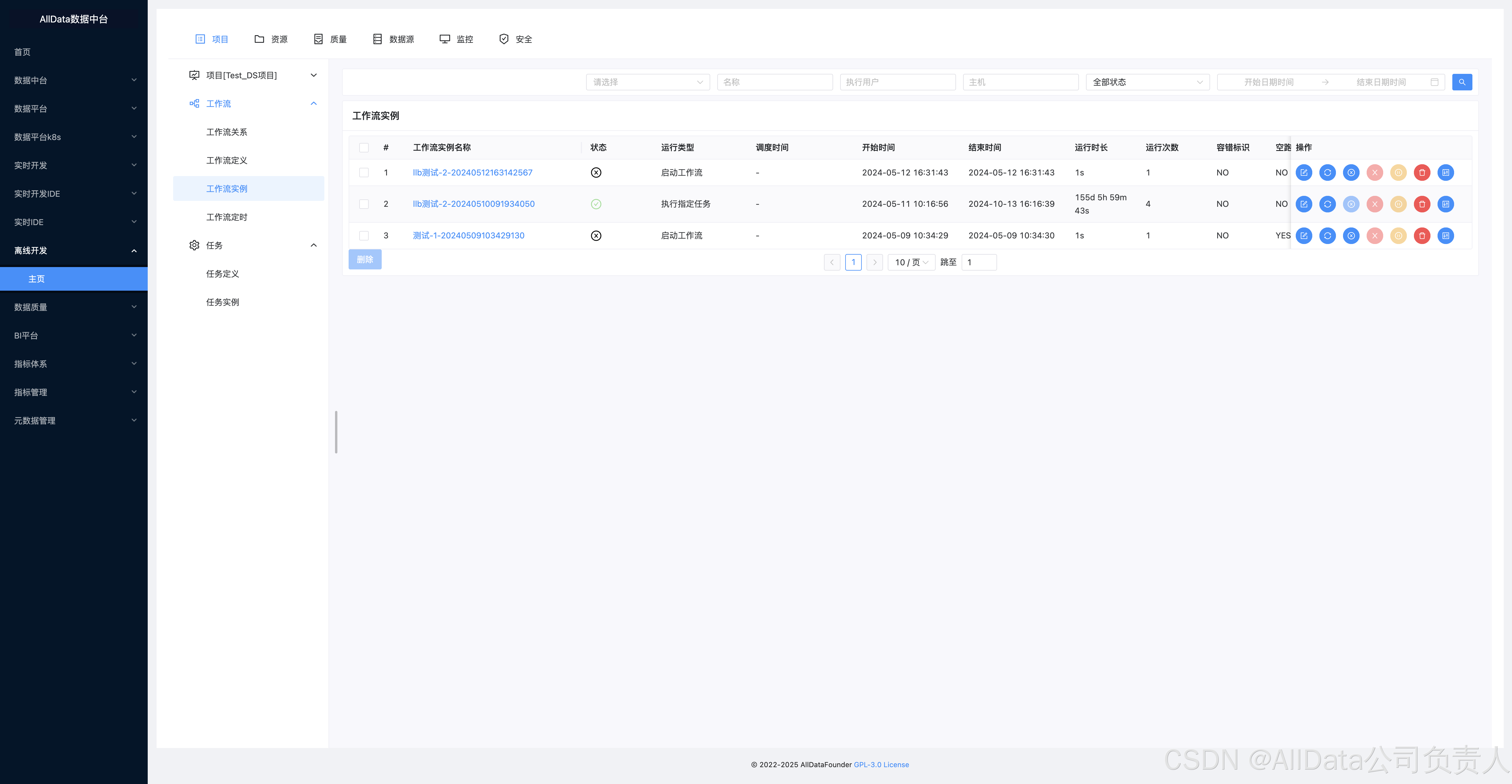This screenshot has width=1512, height=784.
Task: Open the 全部状态 status dropdown
Action: click(x=1147, y=82)
